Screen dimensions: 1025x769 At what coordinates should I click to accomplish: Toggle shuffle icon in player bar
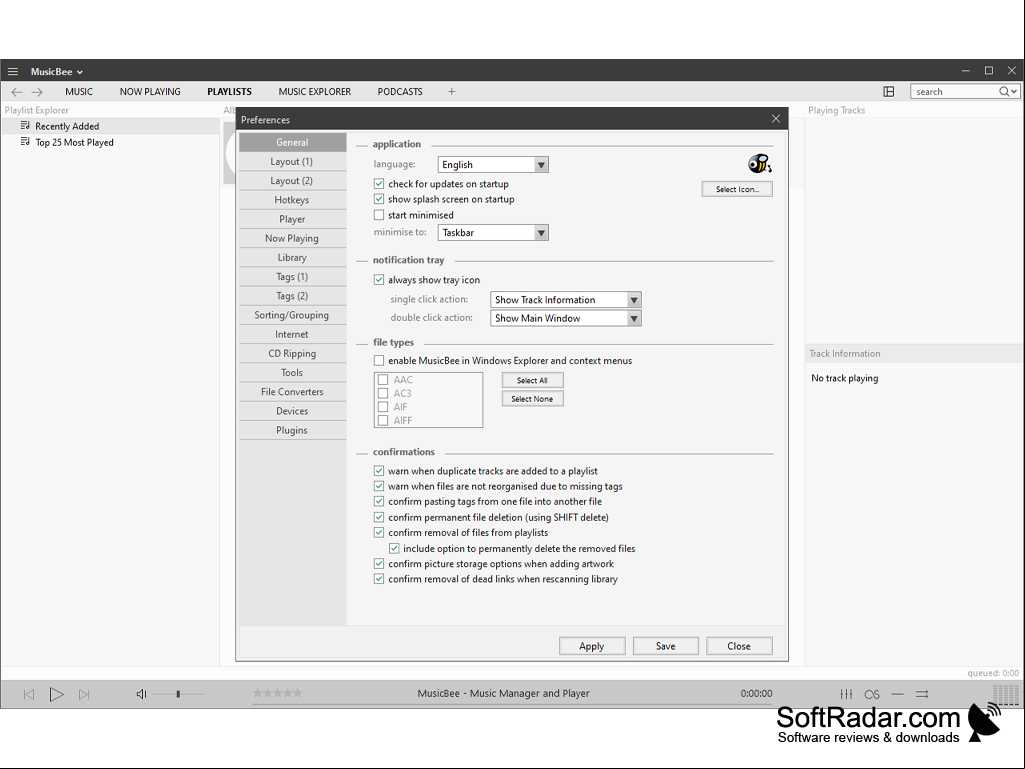[x=922, y=694]
